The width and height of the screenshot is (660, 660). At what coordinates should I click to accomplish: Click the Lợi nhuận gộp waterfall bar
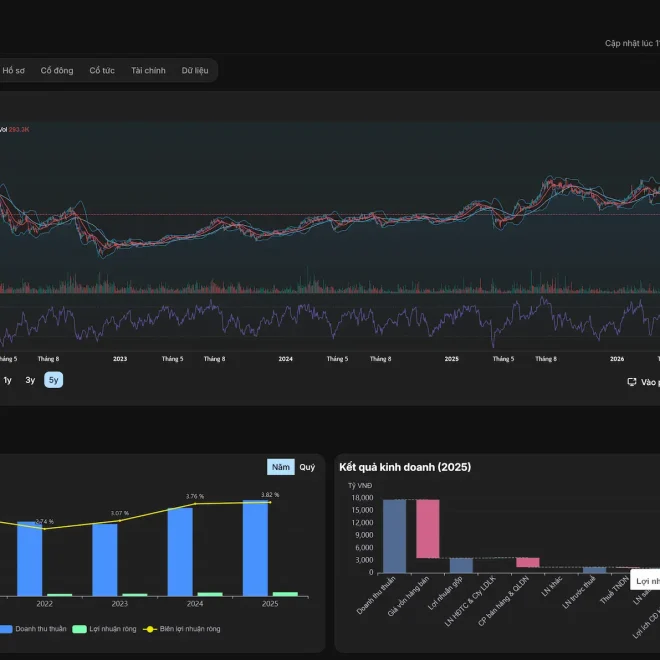[x=461, y=565]
